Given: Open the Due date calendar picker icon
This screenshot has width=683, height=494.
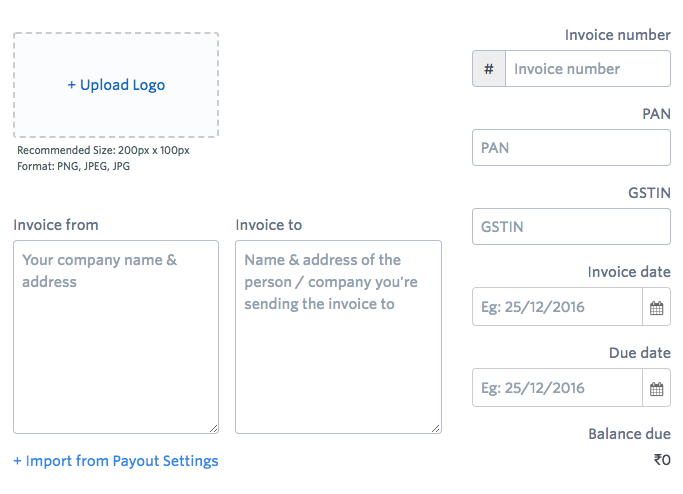Looking at the screenshot, I should pyautogui.click(x=656, y=388).
